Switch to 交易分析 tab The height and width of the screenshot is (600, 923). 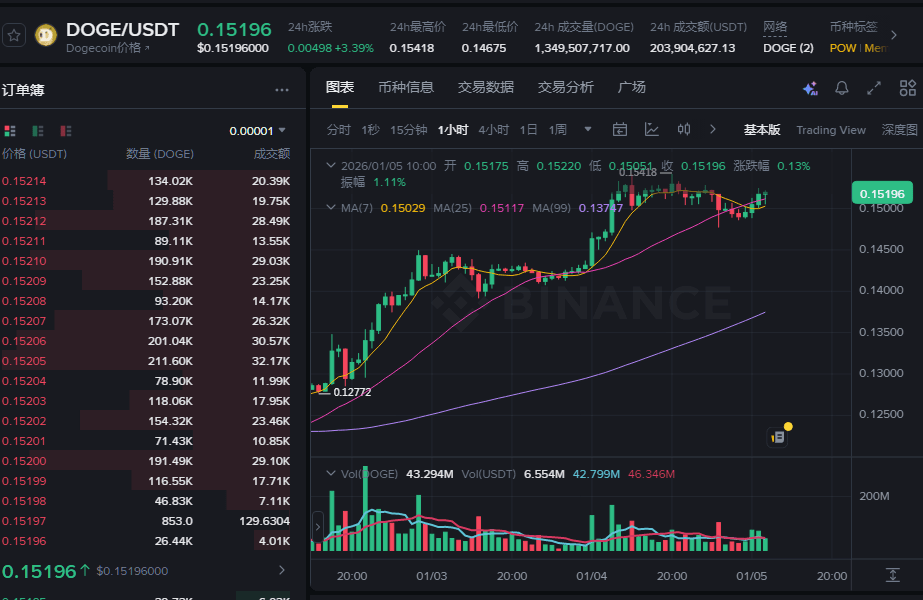[x=565, y=88]
